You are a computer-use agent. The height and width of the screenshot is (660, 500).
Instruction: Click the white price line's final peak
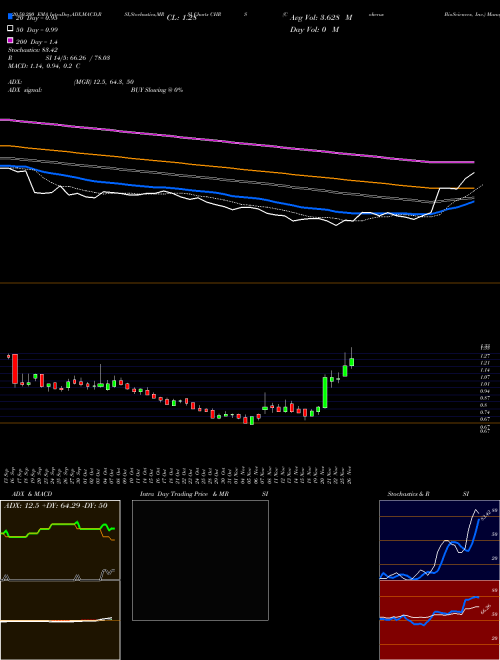474,173
